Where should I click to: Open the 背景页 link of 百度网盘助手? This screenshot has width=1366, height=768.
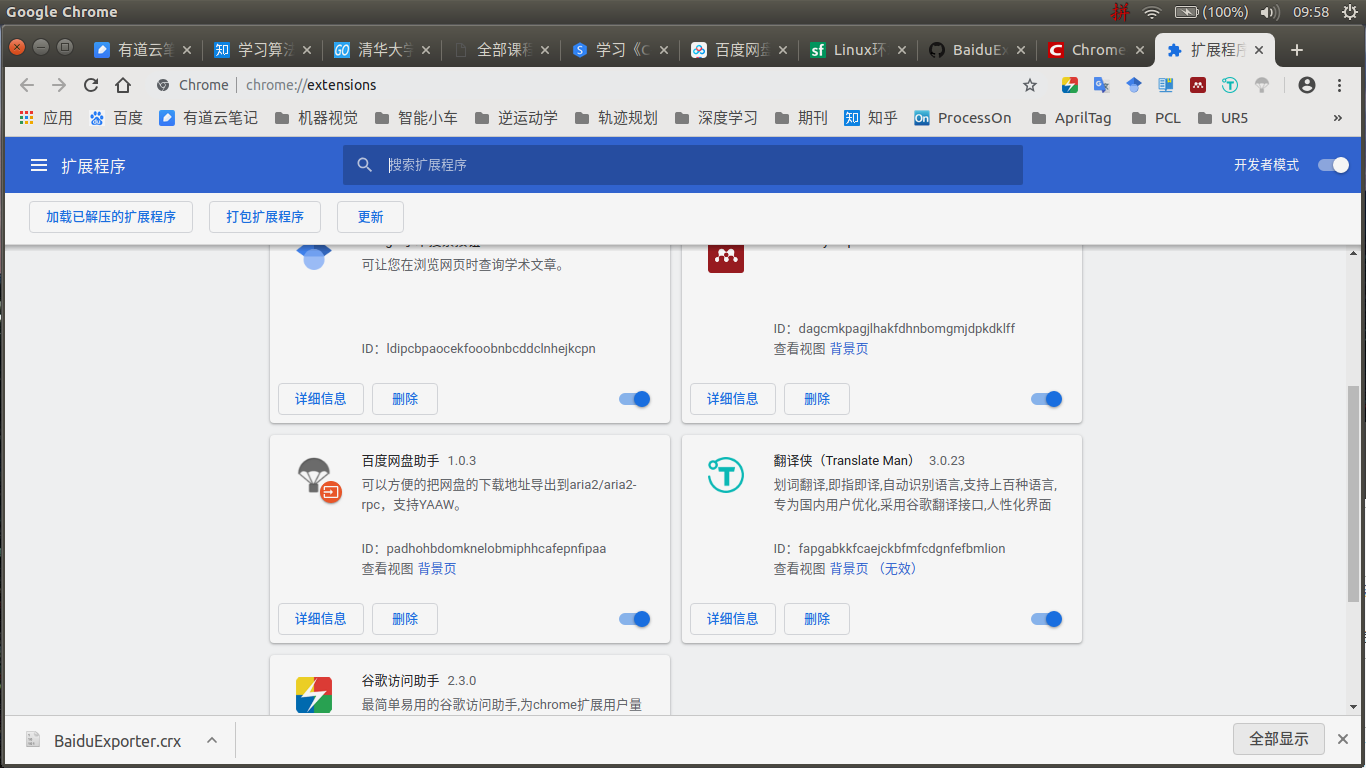point(437,568)
